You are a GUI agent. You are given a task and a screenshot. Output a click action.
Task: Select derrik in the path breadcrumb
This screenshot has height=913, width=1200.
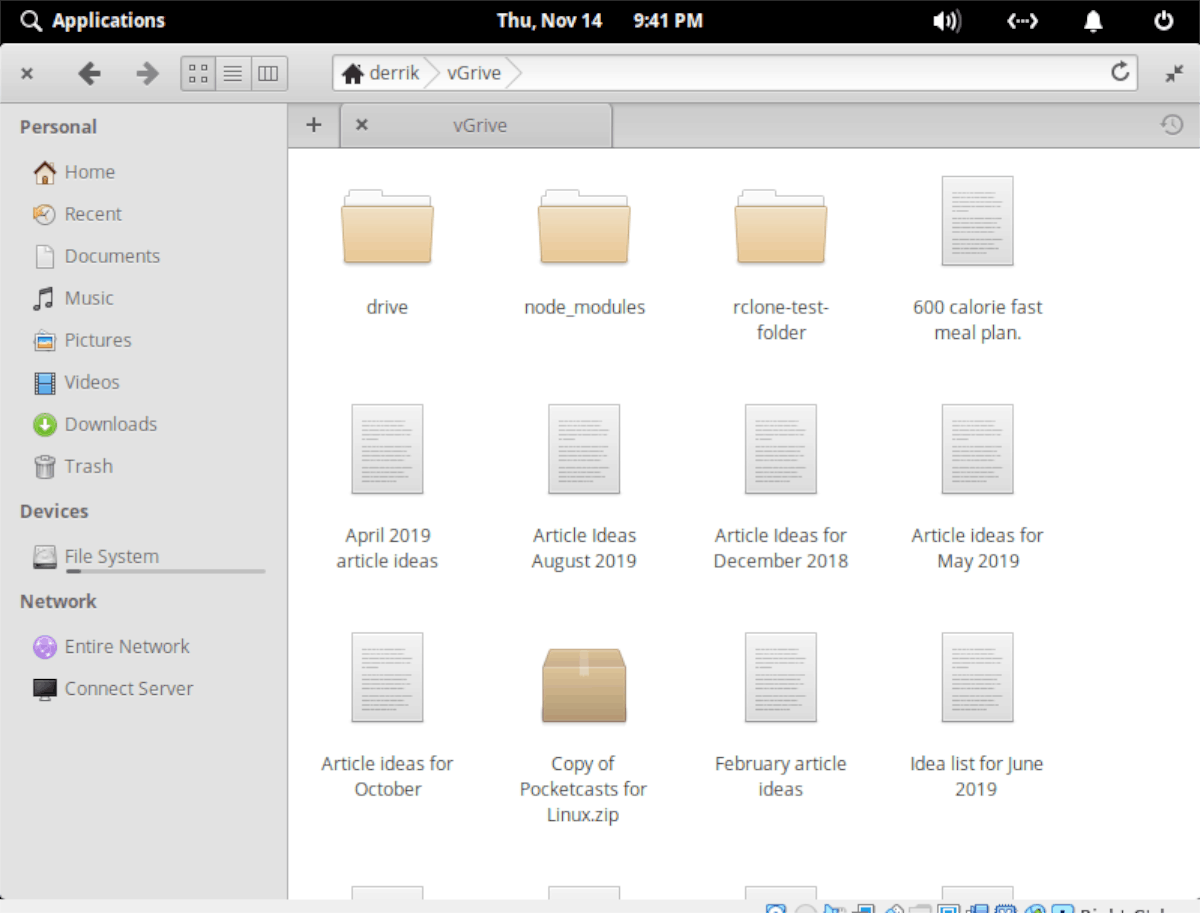[394, 73]
